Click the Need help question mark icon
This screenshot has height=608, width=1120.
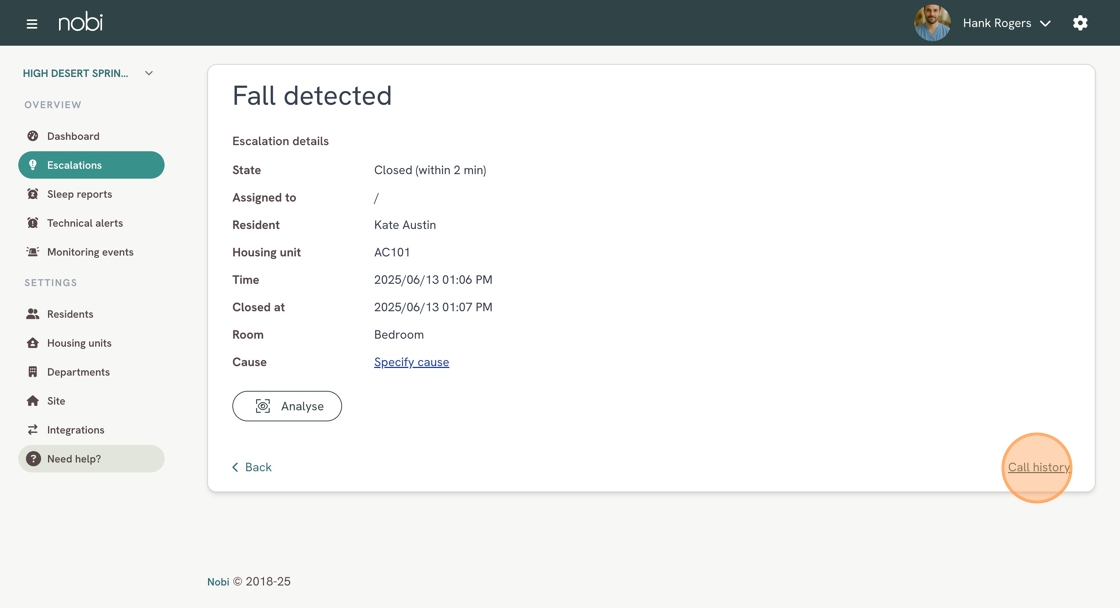33,459
